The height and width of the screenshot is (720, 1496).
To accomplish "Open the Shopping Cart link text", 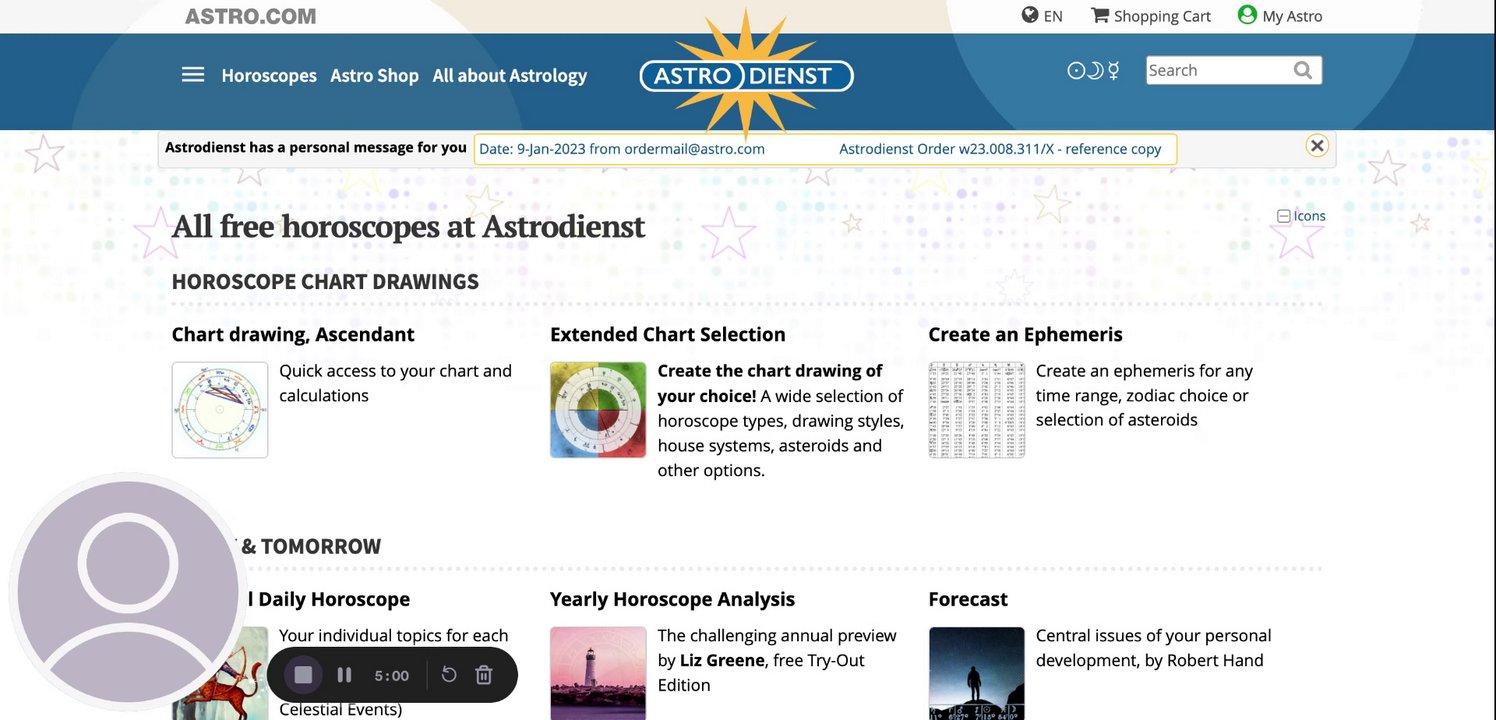I will 1162,16.
